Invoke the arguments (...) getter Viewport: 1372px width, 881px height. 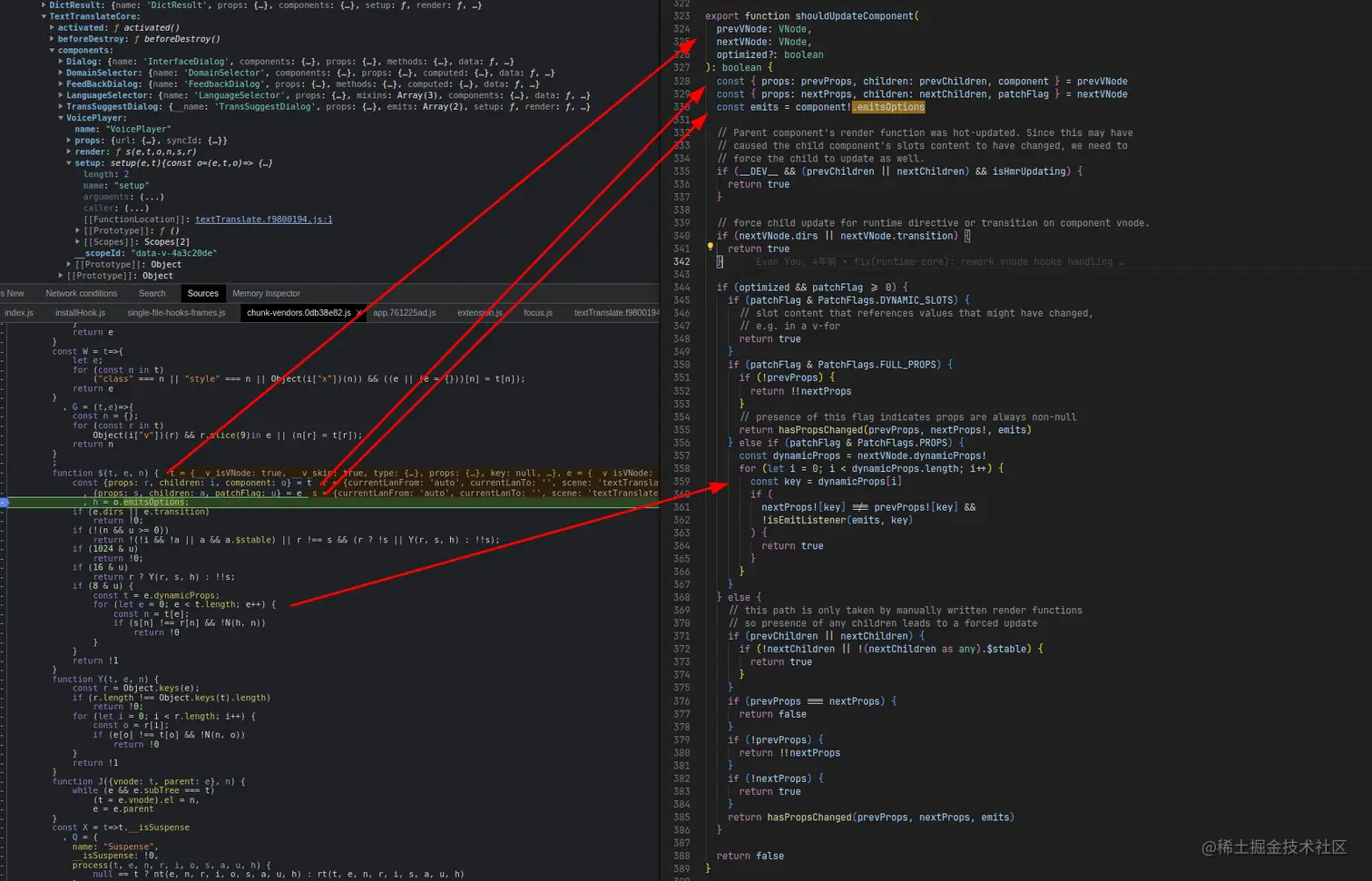(x=152, y=197)
